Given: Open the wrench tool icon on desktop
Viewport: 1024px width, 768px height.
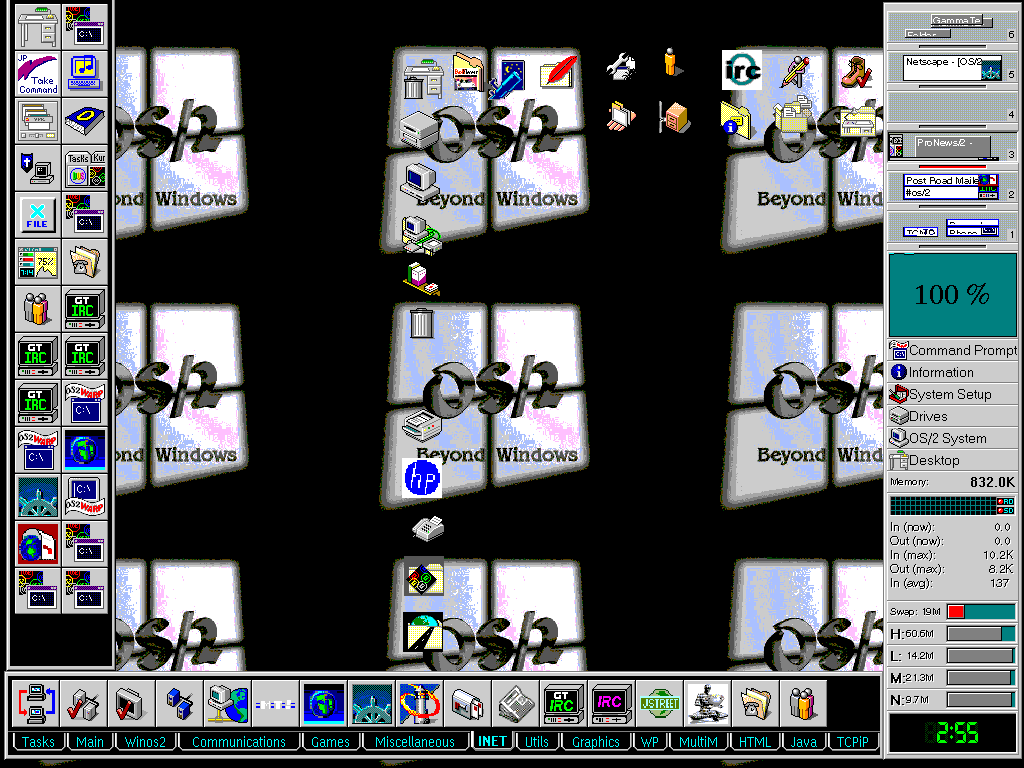Looking at the screenshot, I should coord(620,67).
